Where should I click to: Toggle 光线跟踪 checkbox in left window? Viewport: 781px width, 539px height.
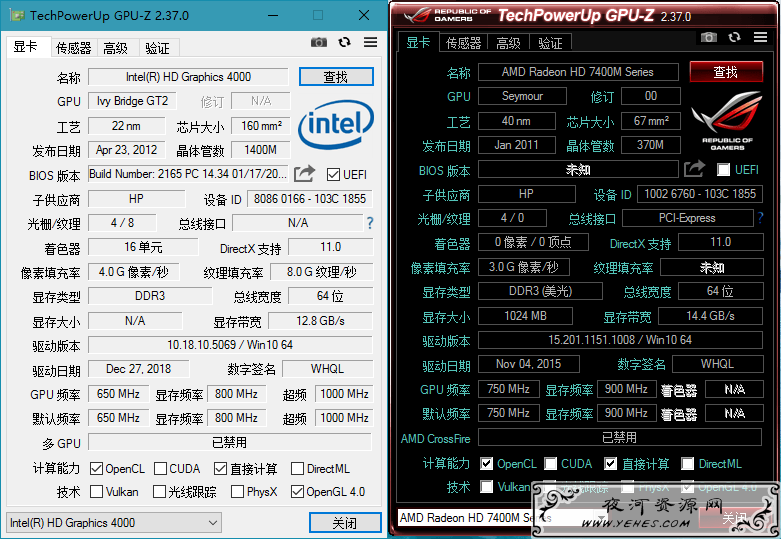[x=159, y=492]
